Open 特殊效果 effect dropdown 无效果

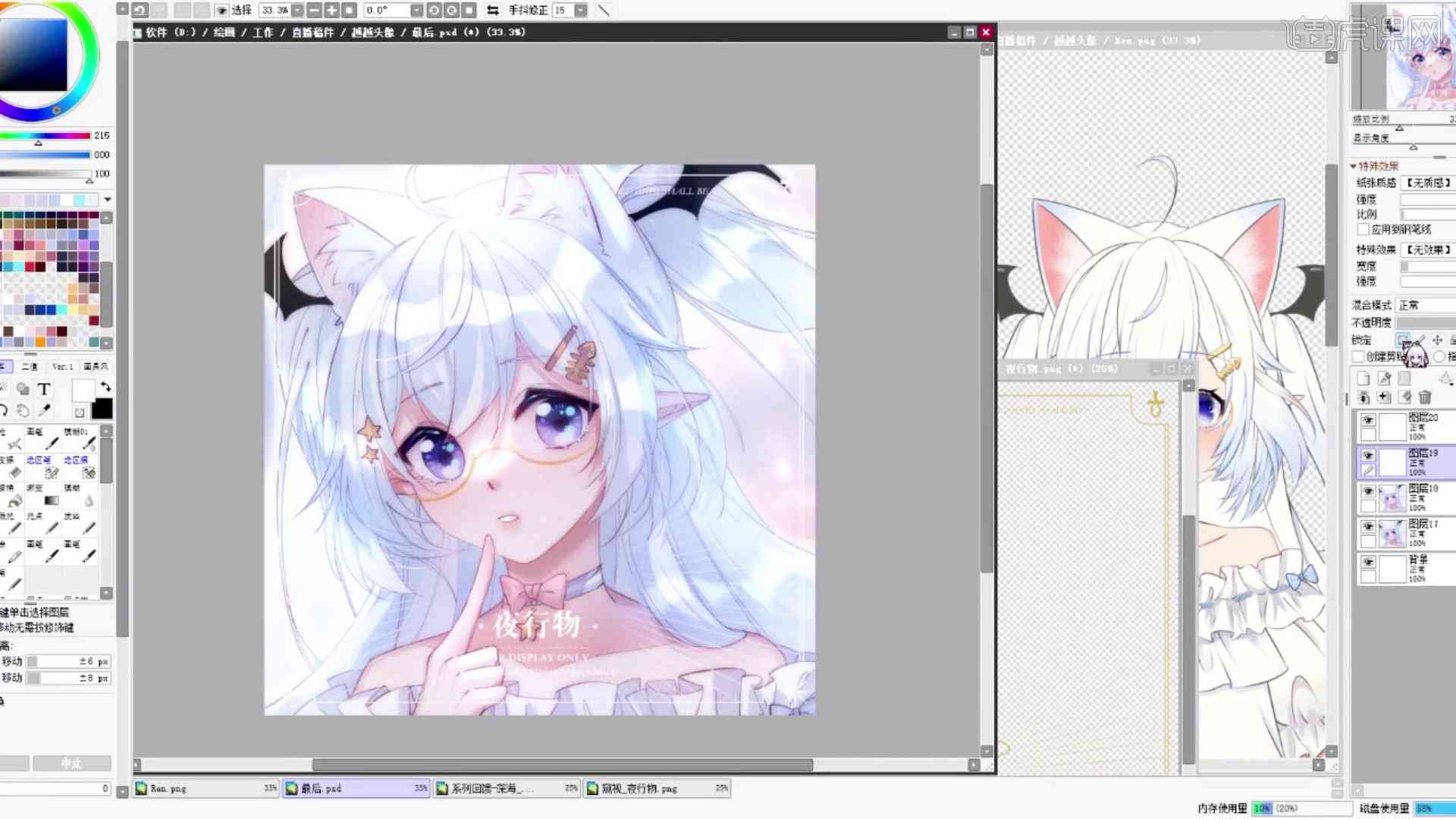[1428, 249]
